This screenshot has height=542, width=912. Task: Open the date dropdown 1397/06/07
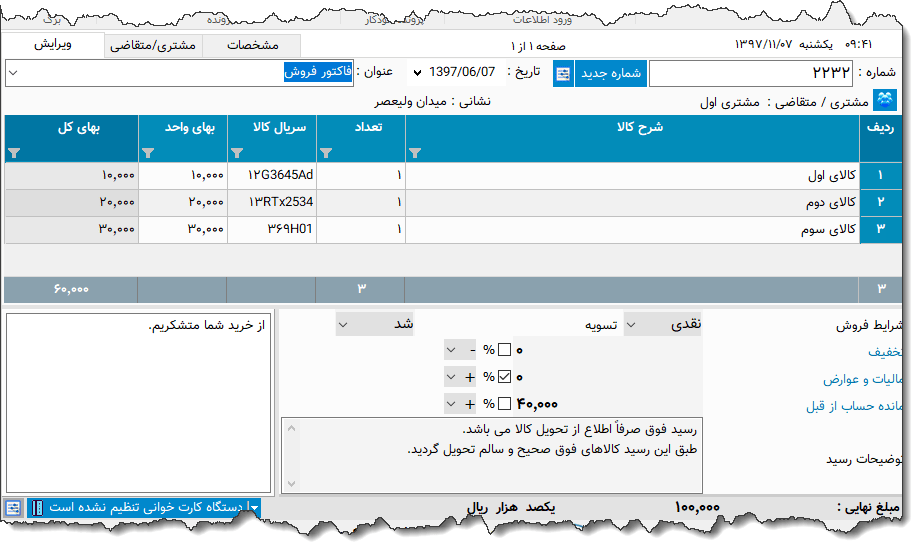[417, 73]
